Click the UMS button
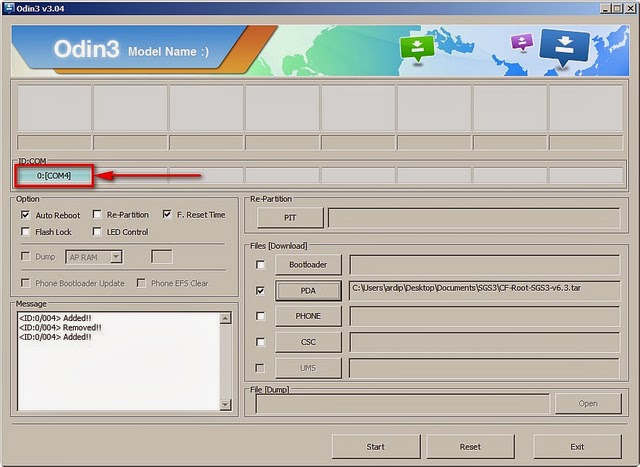Viewport: 640px width, 467px height. (x=308, y=368)
